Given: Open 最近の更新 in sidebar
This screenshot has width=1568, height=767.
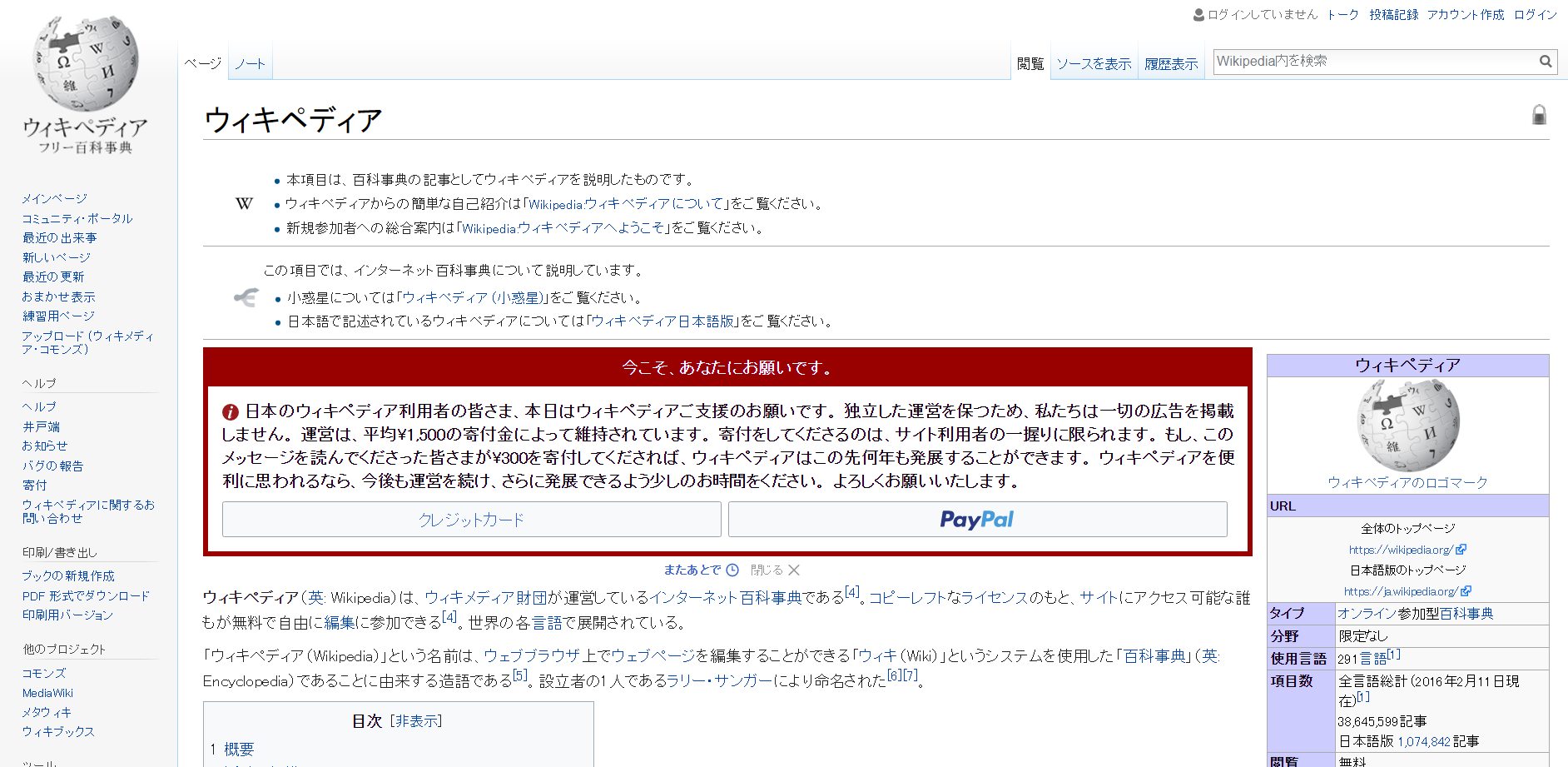Looking at the screenshot, I should pos(53,277).
